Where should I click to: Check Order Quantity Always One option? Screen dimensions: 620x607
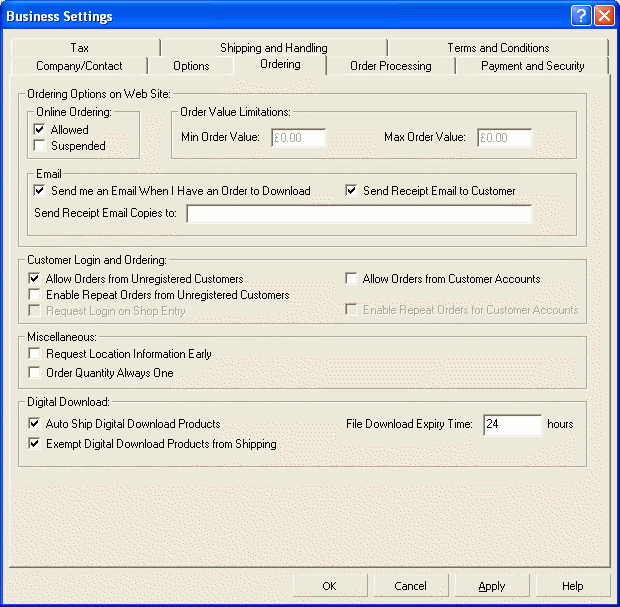coord(36,373)
